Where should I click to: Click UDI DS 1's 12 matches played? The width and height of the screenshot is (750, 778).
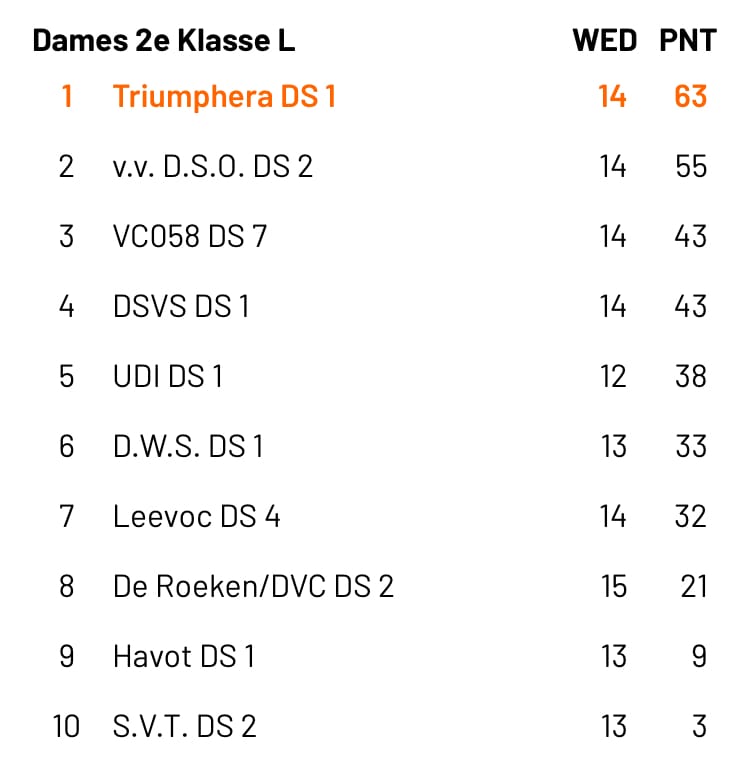point(613,376)
